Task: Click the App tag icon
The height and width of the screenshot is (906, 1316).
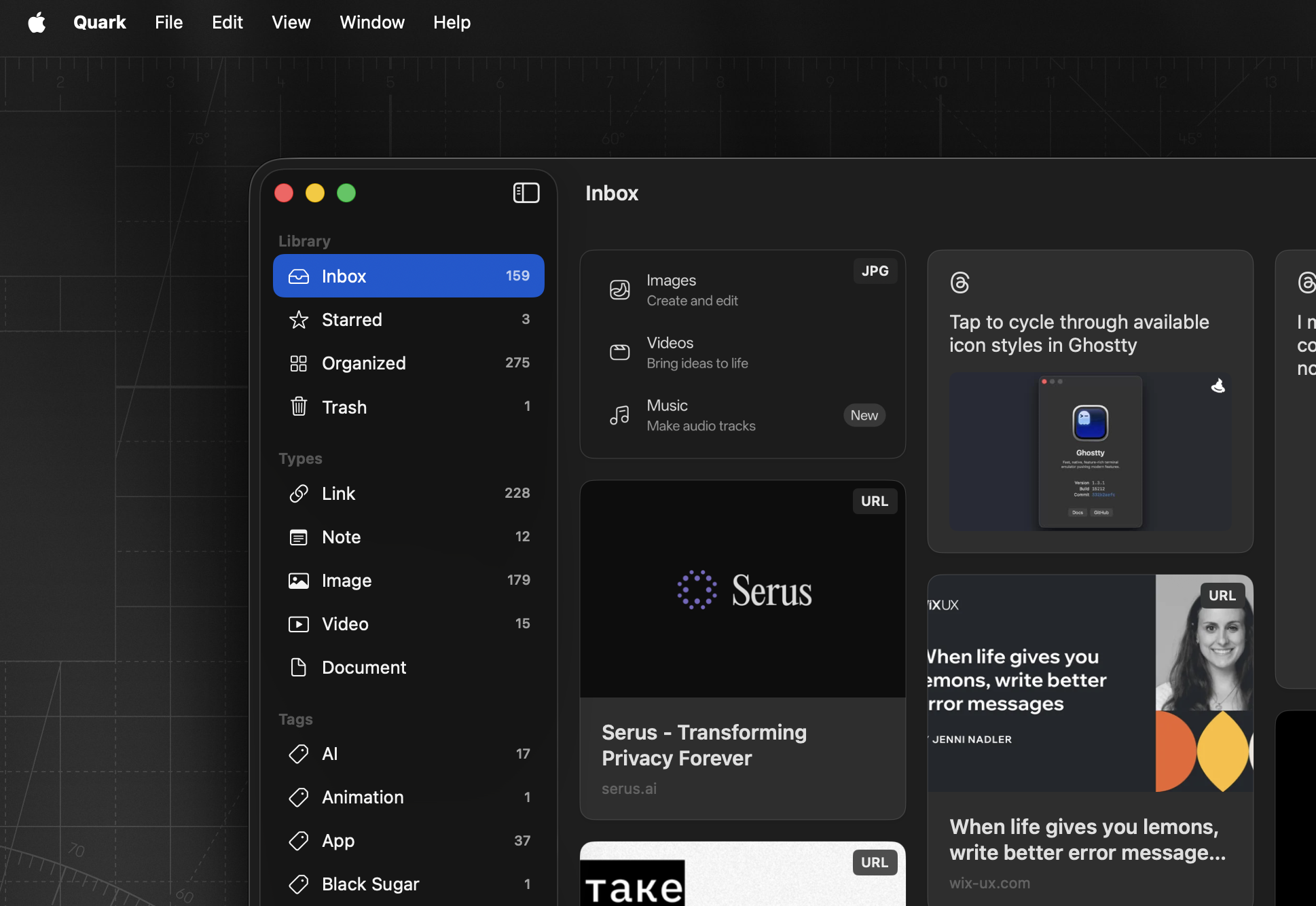Action: pos(299,841)
